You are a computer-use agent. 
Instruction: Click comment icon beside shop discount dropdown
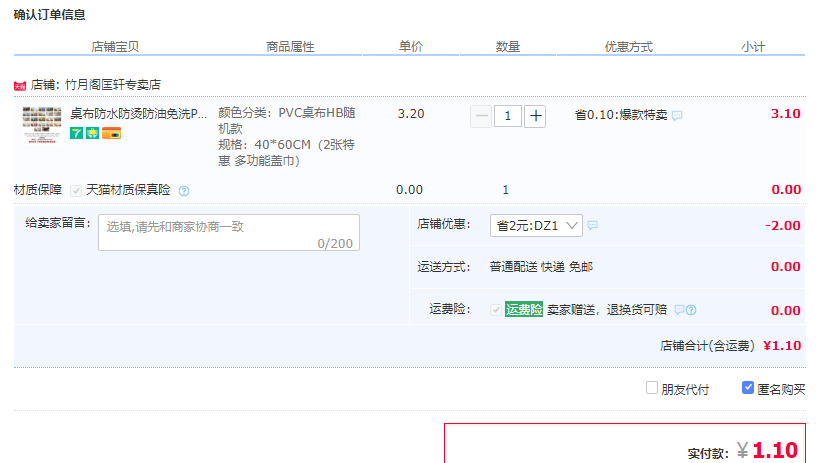point(593,226)
